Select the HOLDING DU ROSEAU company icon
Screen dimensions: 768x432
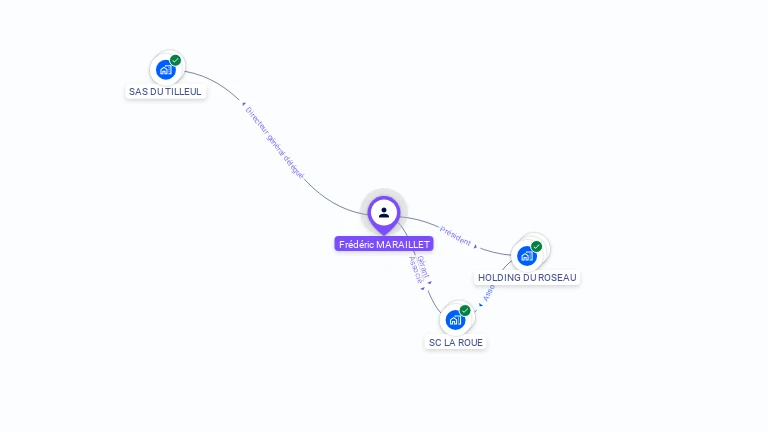click(x=527, y=256)
